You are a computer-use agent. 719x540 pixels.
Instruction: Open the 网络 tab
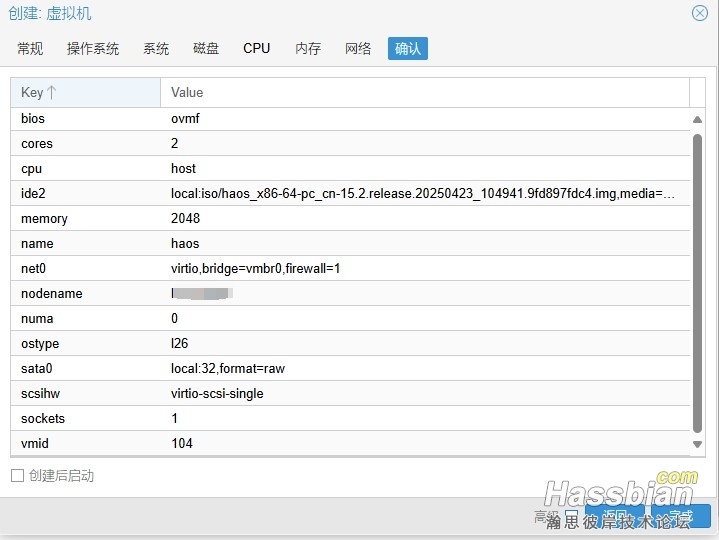(358, 49)
